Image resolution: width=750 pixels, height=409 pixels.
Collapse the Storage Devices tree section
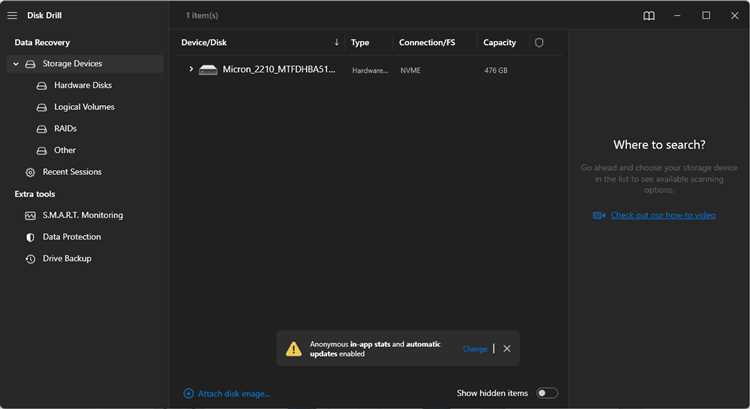click(16, 64)
